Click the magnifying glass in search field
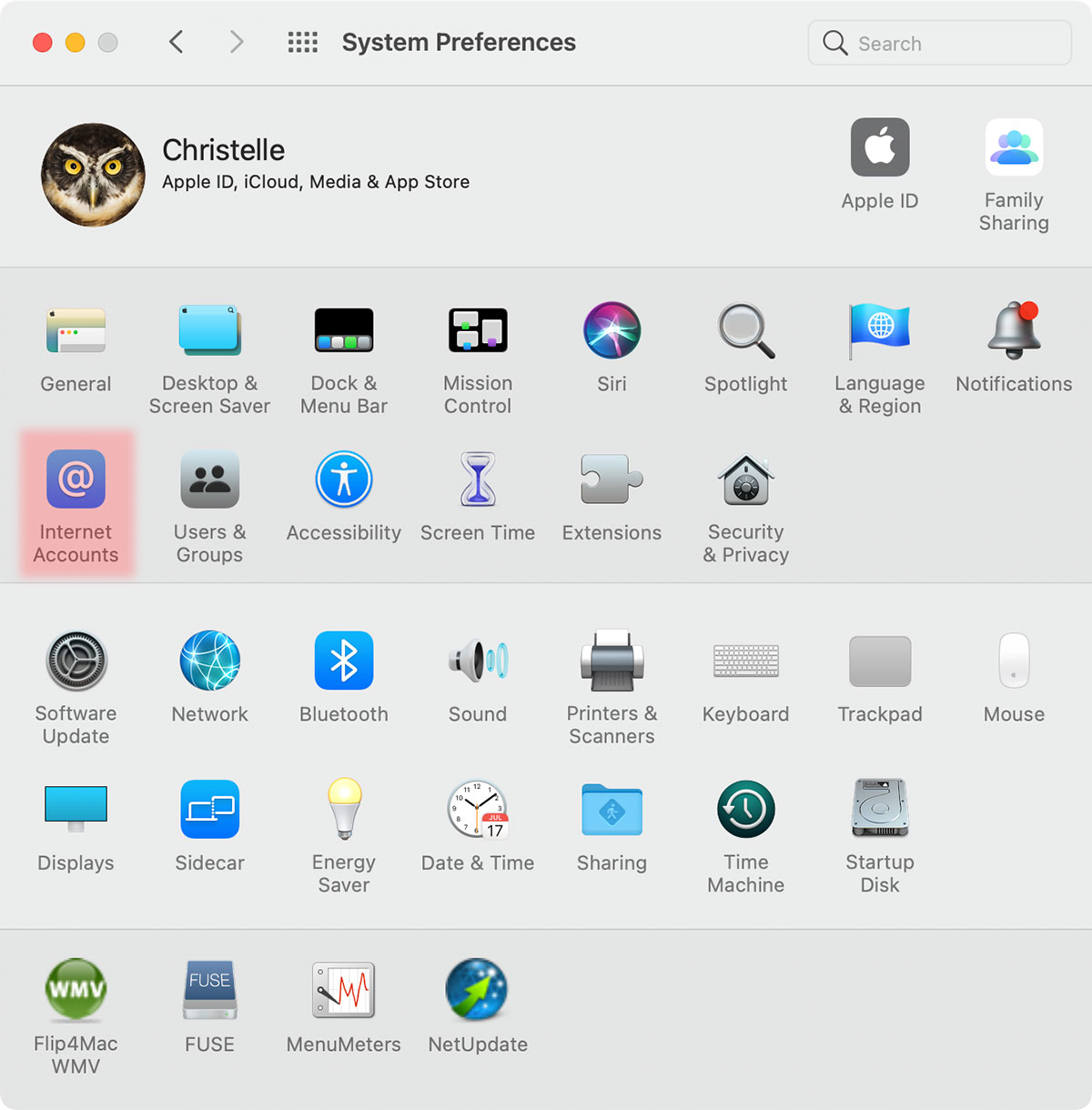 click(x=835, y=43)
